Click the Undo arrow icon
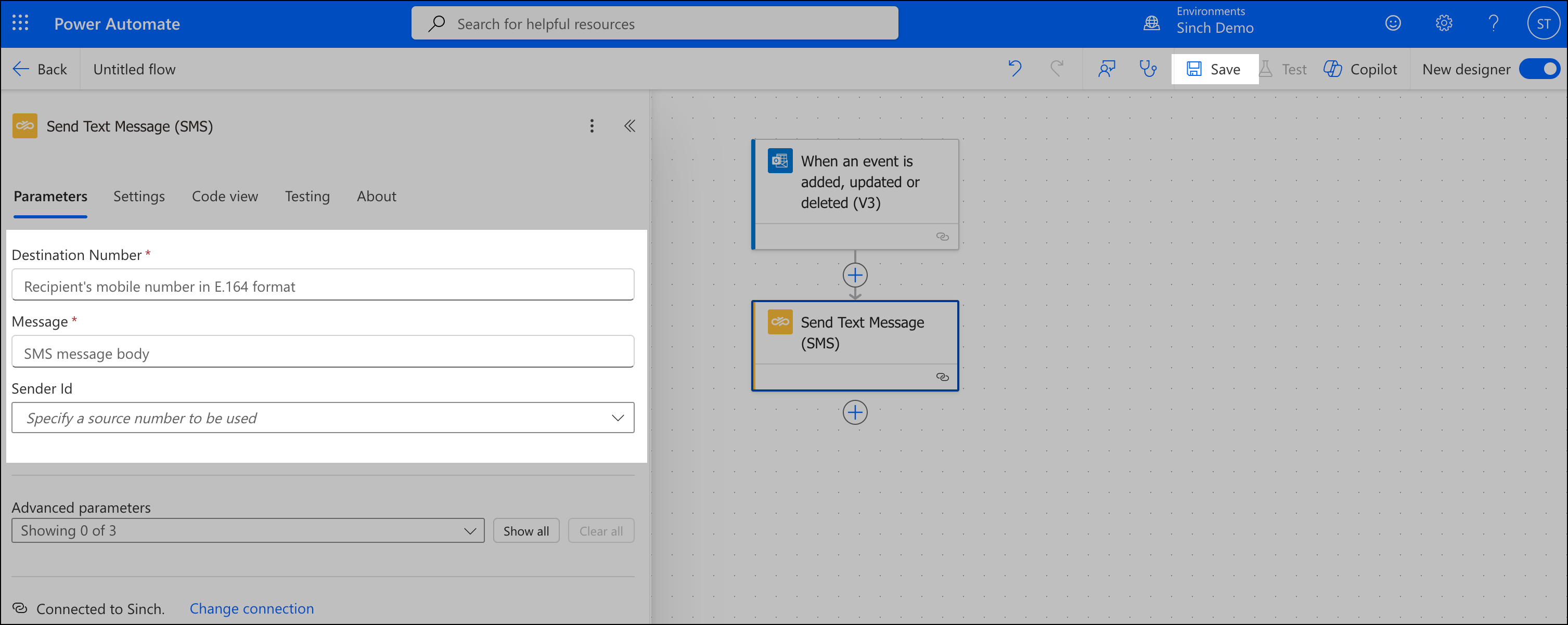Image resolution: width=1568 pixels, height=625 pixels. (1014, 69)
